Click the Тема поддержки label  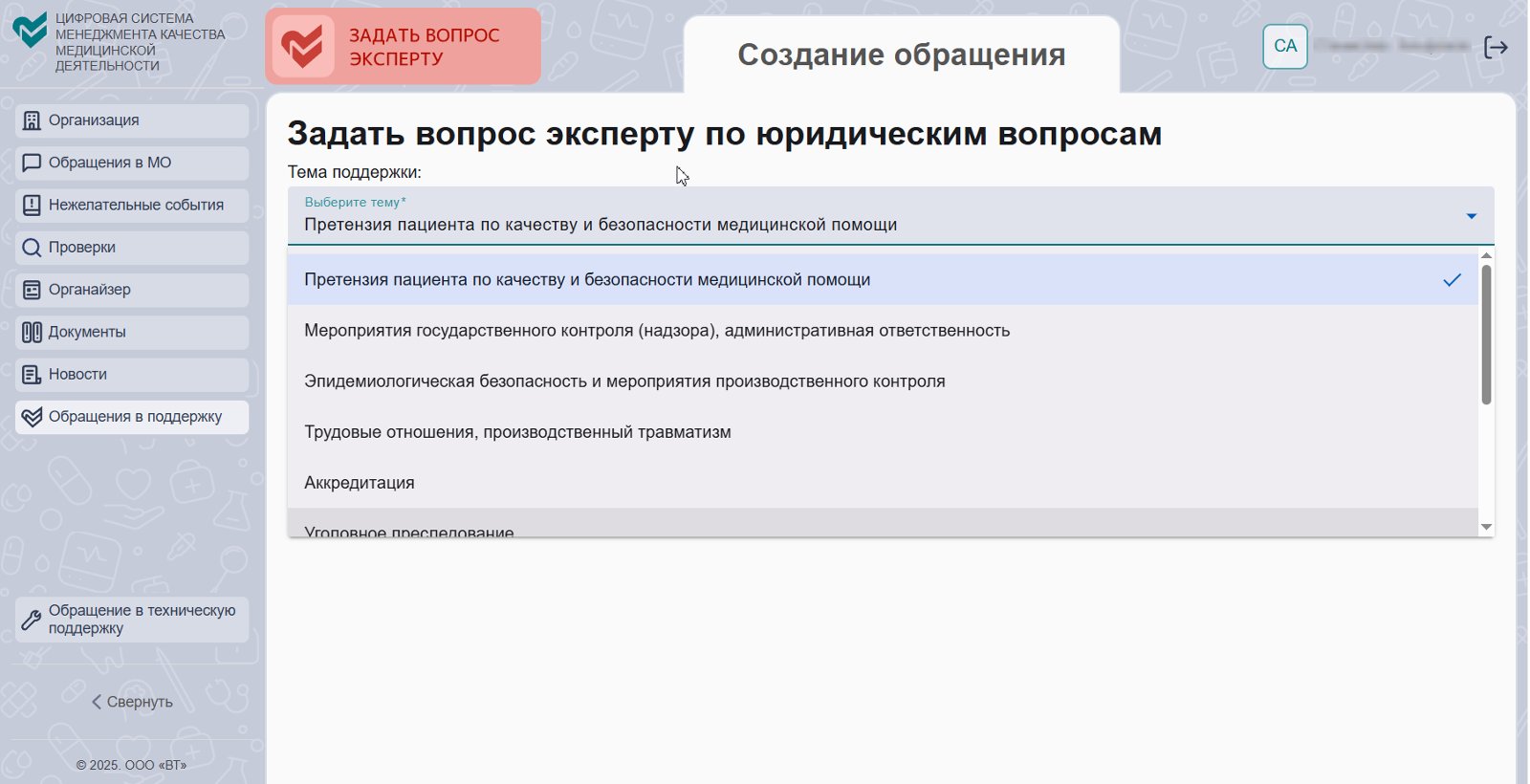(355, 172)
